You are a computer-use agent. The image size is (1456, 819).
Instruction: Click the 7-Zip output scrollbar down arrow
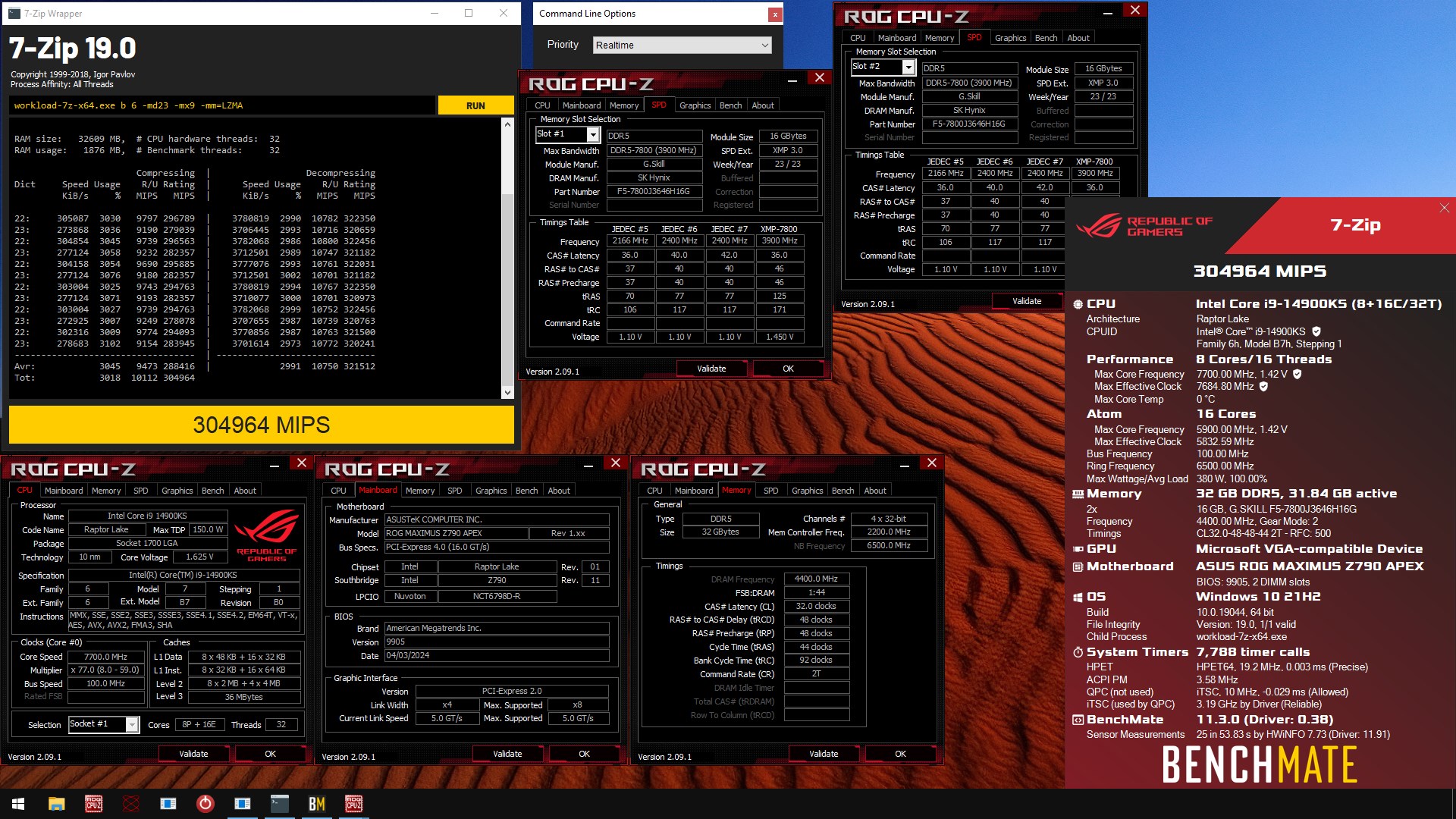(x=507, y=392)
